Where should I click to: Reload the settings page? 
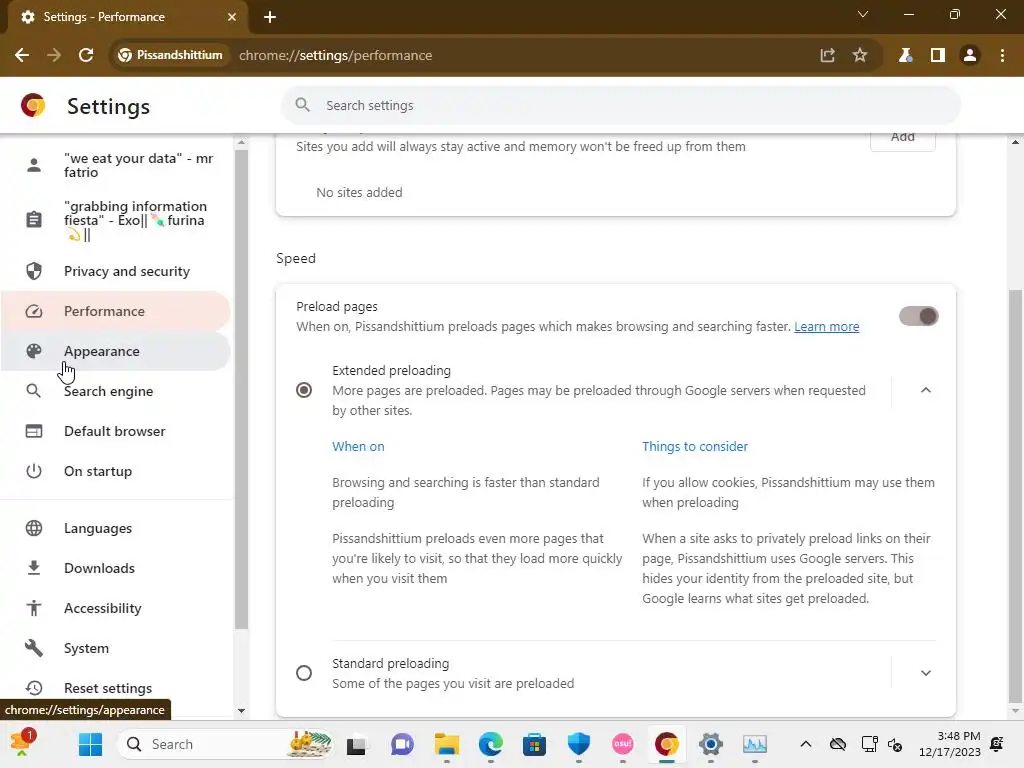point(86,56)
